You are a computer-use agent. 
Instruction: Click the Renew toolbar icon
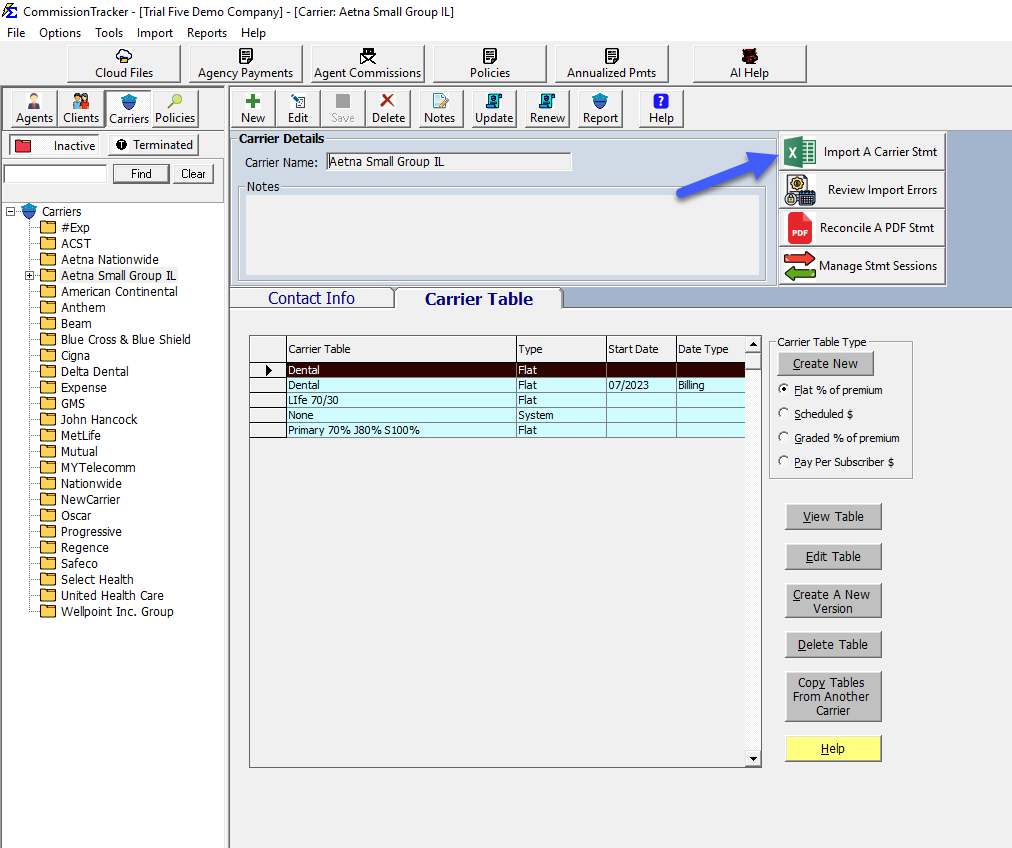click(x=546, y=108)
